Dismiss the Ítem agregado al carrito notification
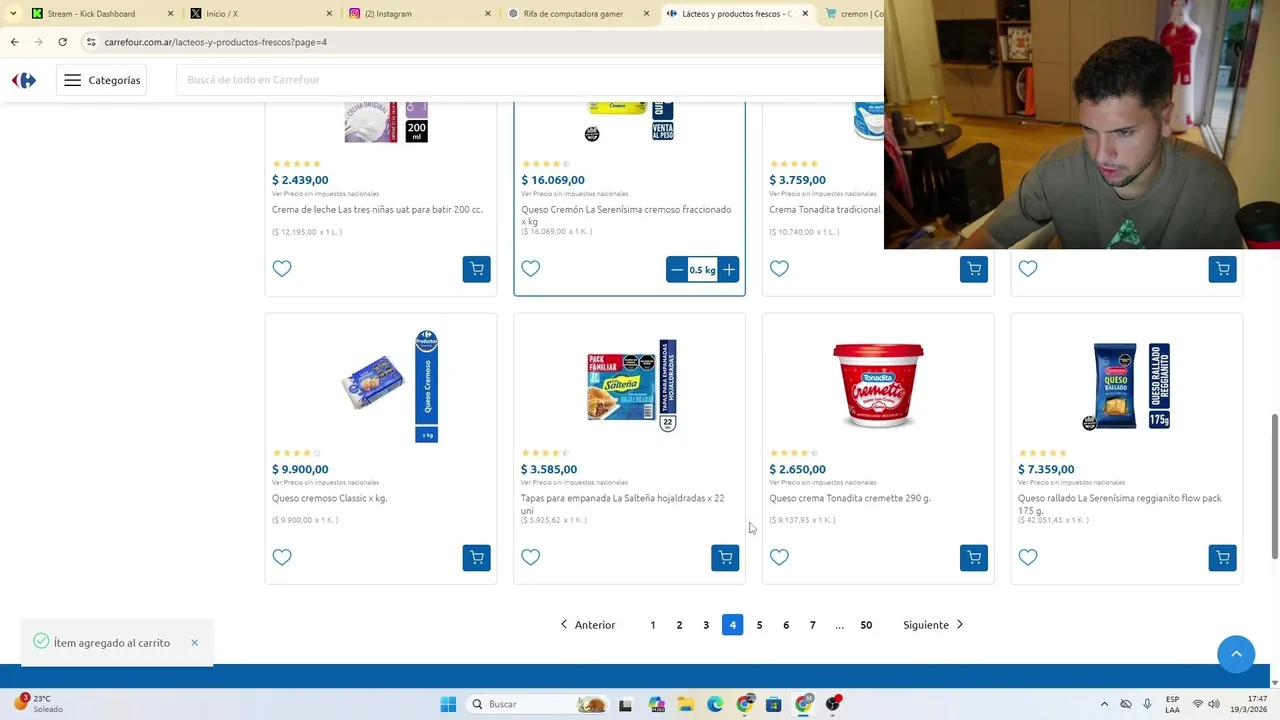Viewport: 1280px width, 720px height. coord(194,643)
